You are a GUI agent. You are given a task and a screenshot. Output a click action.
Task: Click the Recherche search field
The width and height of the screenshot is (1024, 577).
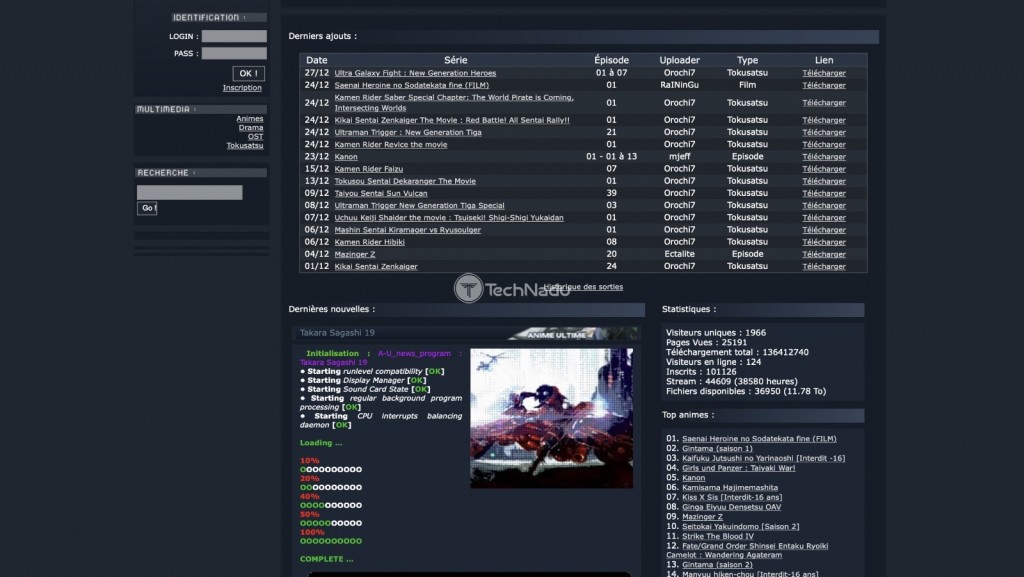[189, 192]
